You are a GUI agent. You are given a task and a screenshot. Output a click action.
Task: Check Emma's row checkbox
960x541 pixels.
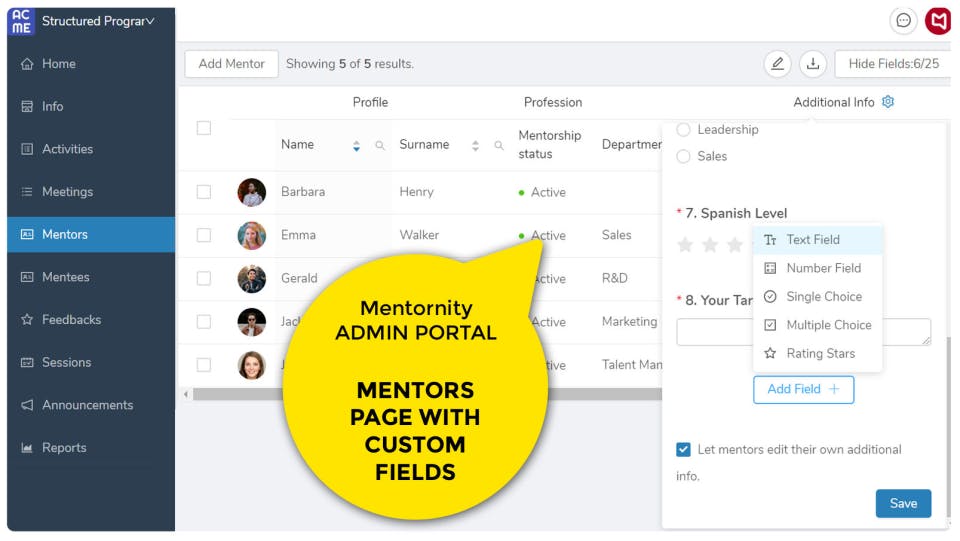click(204, 236)
